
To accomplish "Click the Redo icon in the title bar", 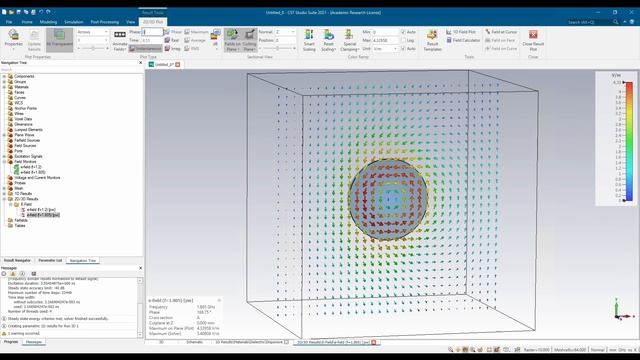I will click(x=48, y=12).
